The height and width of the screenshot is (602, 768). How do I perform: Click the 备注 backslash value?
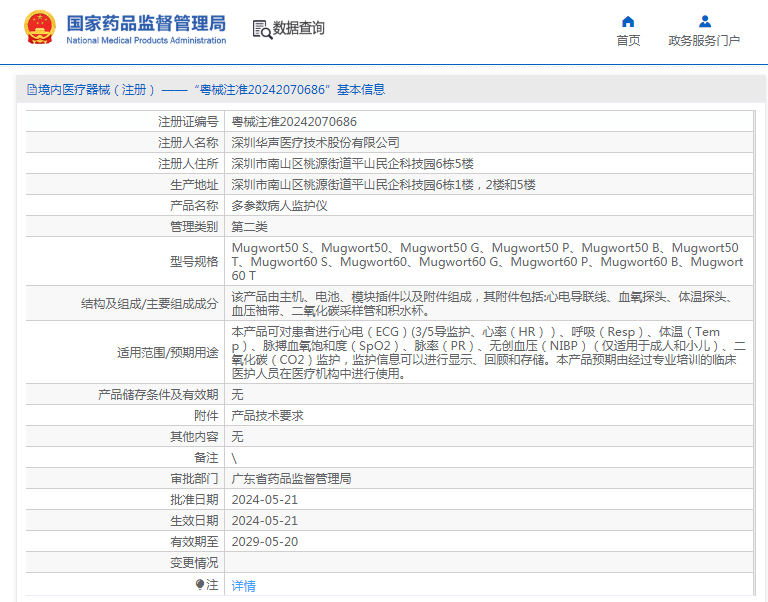pos(234,458)
